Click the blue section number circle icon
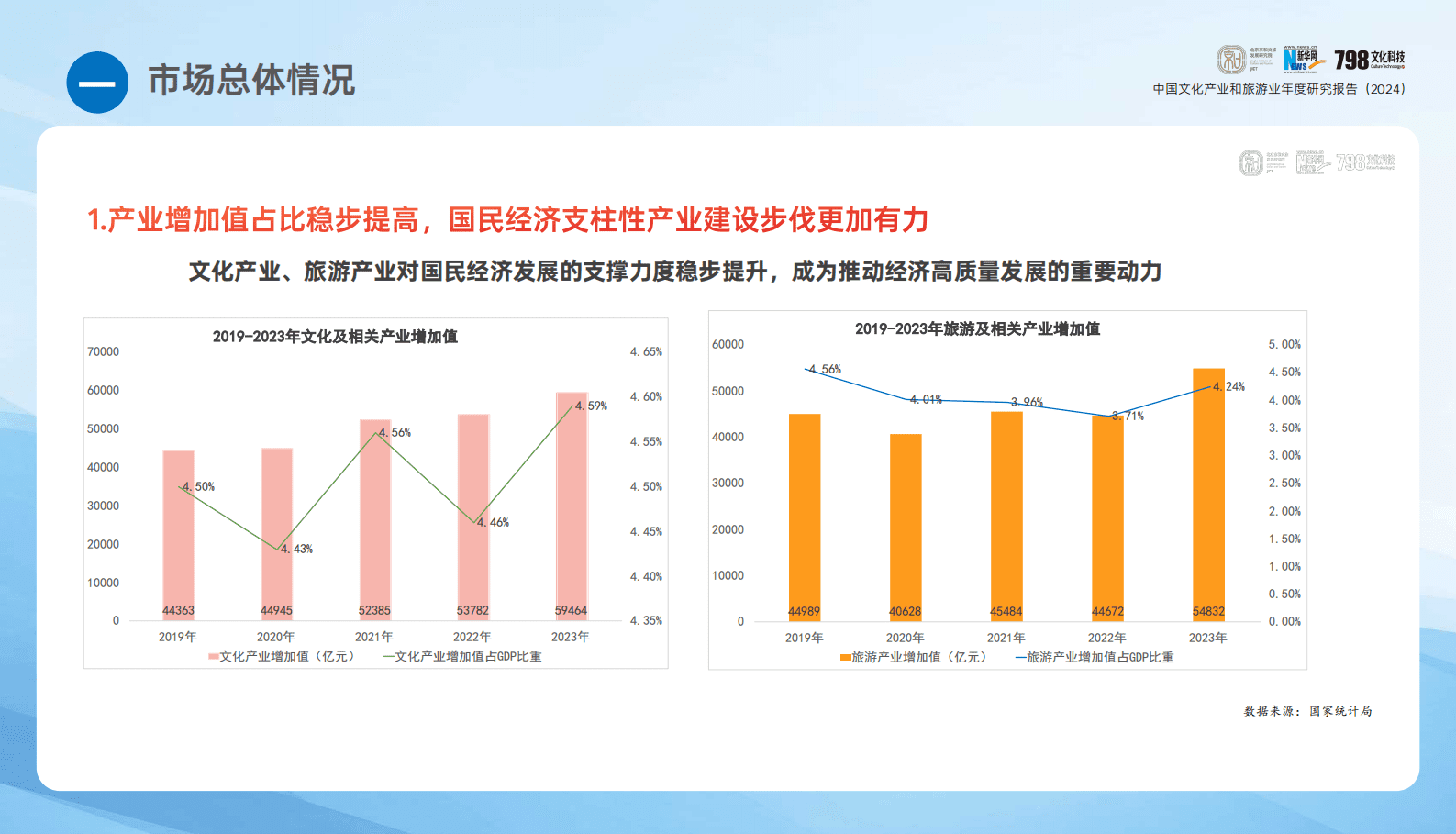 pos(97,83)
